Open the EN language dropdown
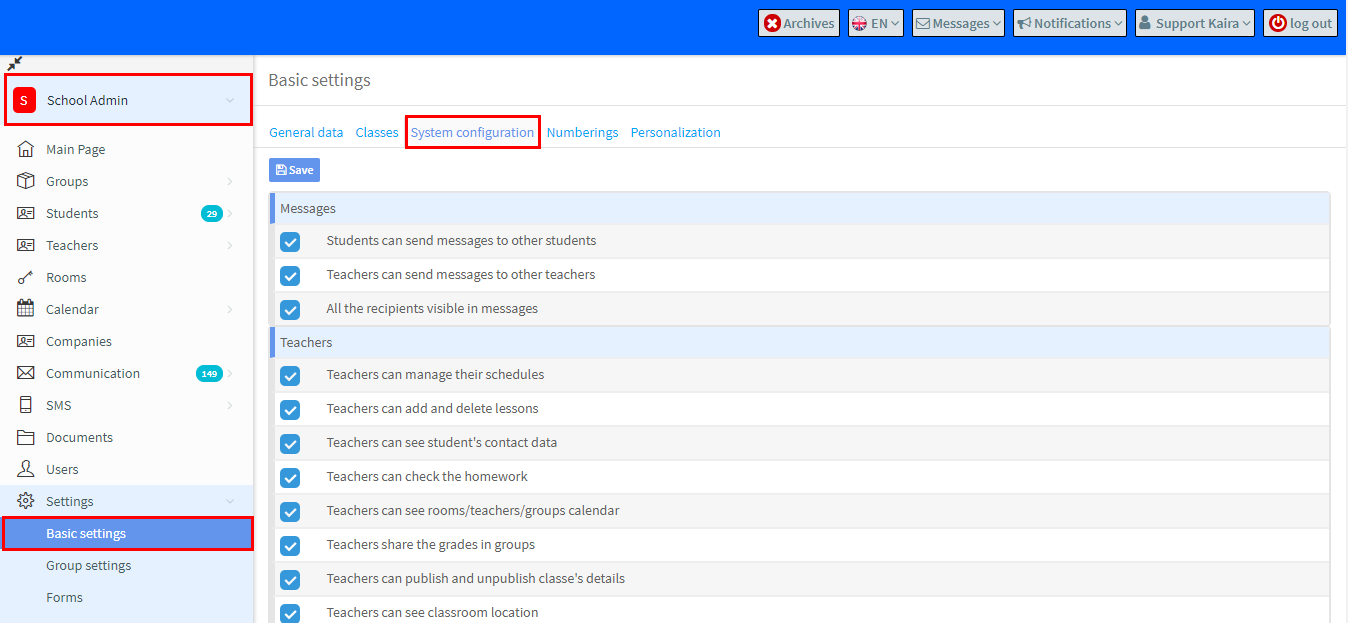 click(875, 22)
